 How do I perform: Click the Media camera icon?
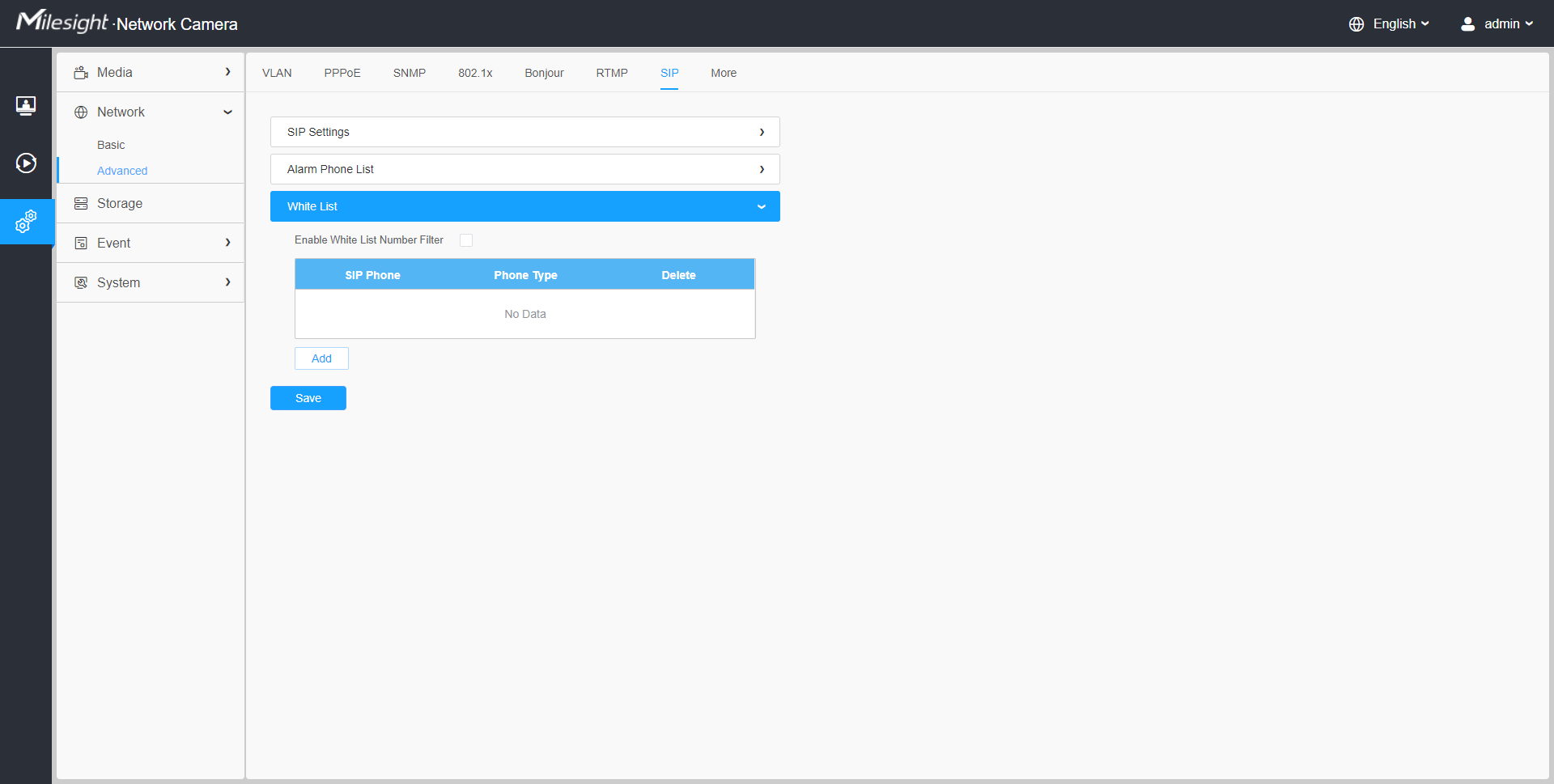[81, 73]
